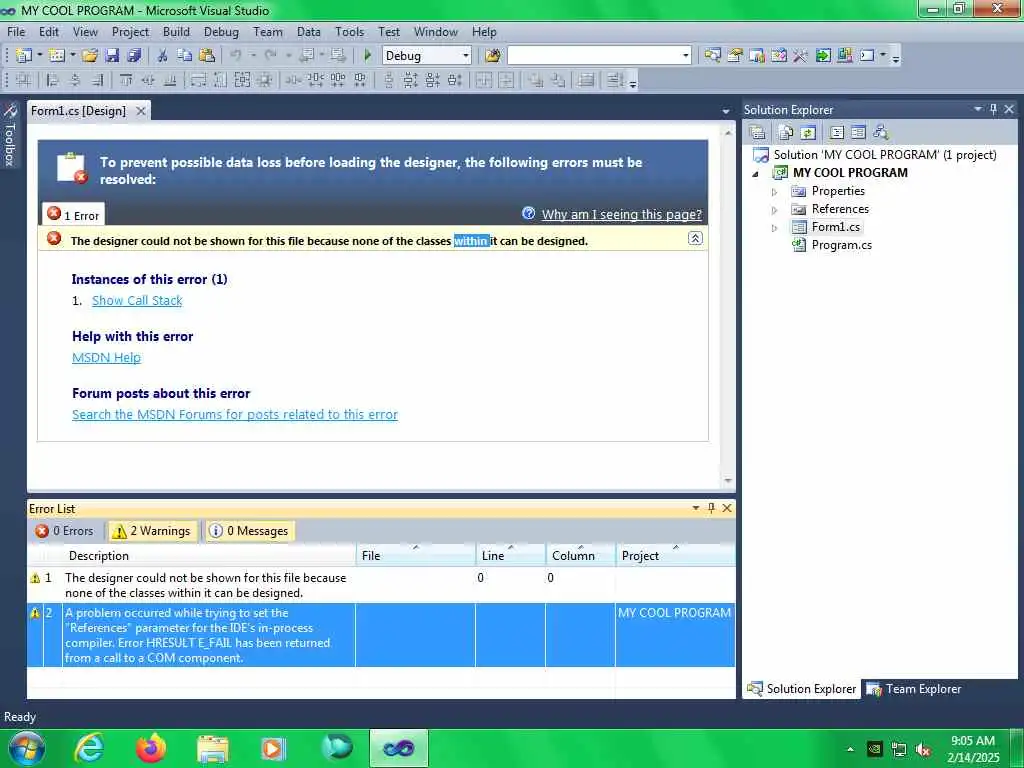
Task: Click Why am I seeing this page
Action: 622,214
